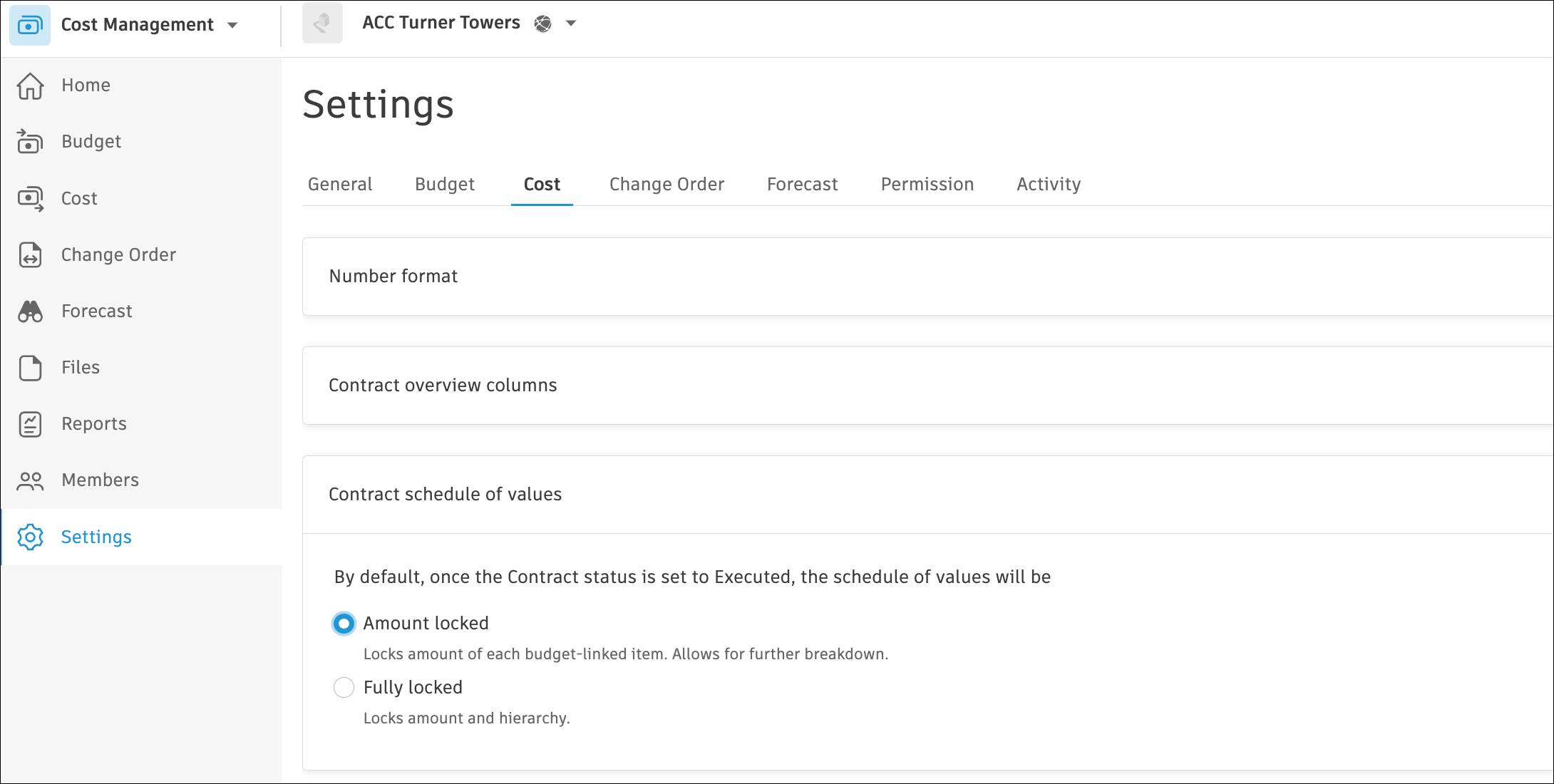Open the ACC Turner Towers project dropdown
This screenshot has width=1554, height=784.
[x=571, y=24]
